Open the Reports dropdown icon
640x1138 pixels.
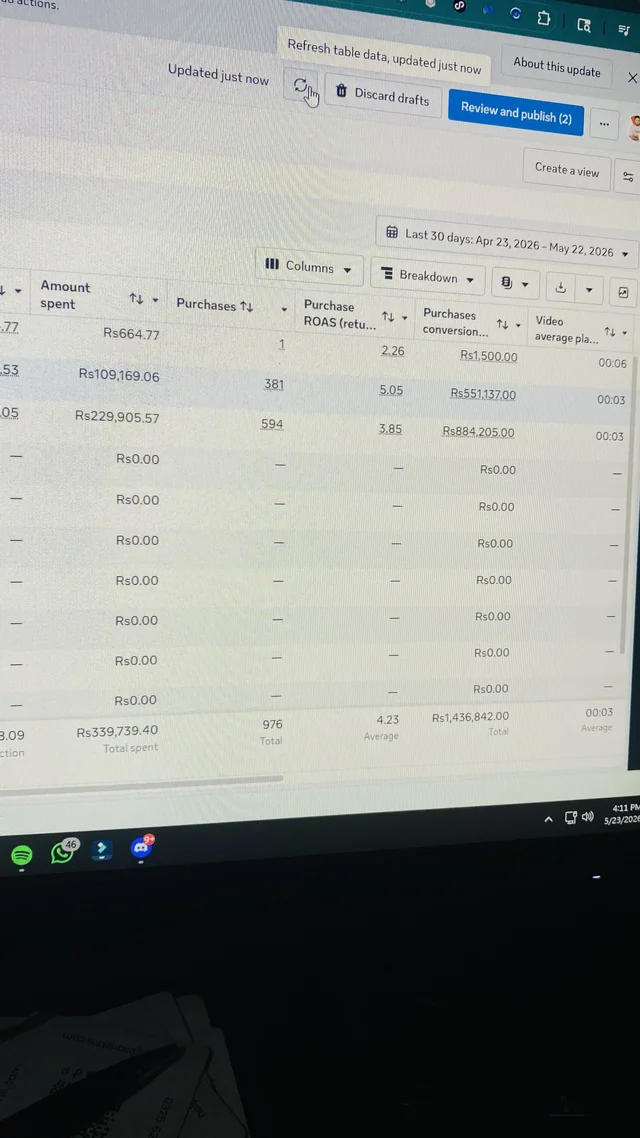pos(514,283)
